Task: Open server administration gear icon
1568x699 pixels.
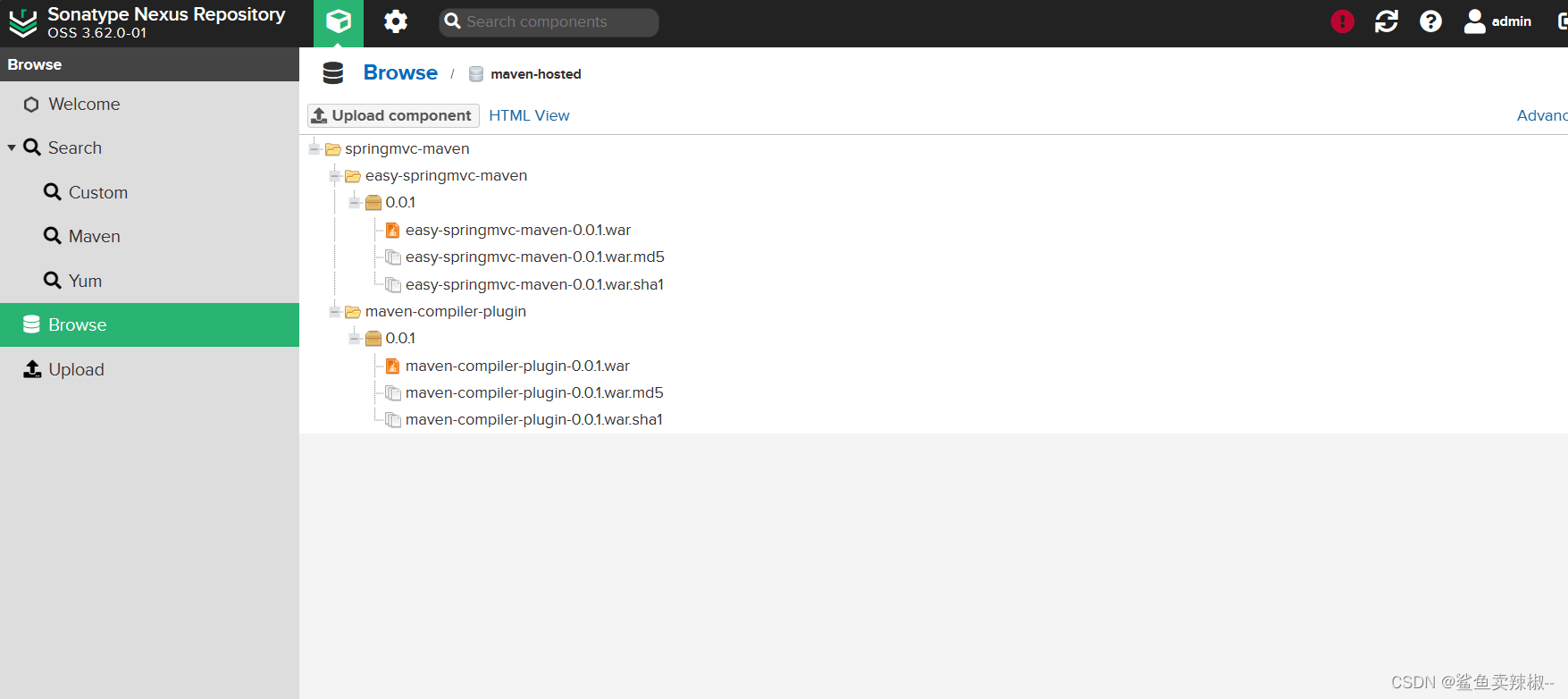Action: (x=396, y=21)
